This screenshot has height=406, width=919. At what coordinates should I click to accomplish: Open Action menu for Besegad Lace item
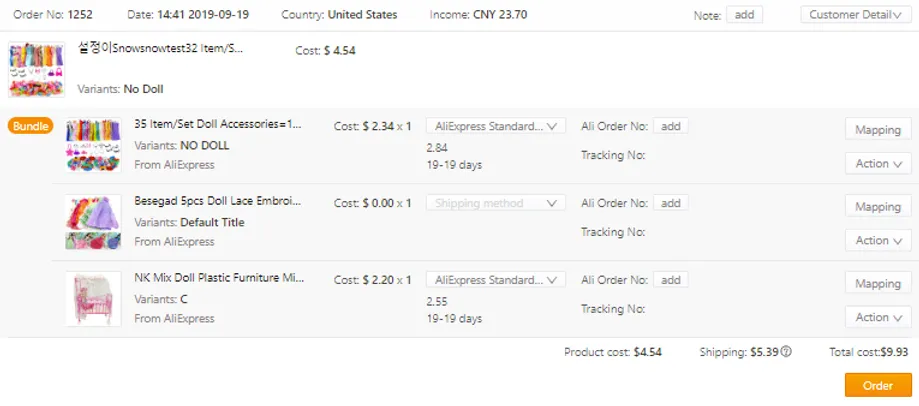coord(878,241)
